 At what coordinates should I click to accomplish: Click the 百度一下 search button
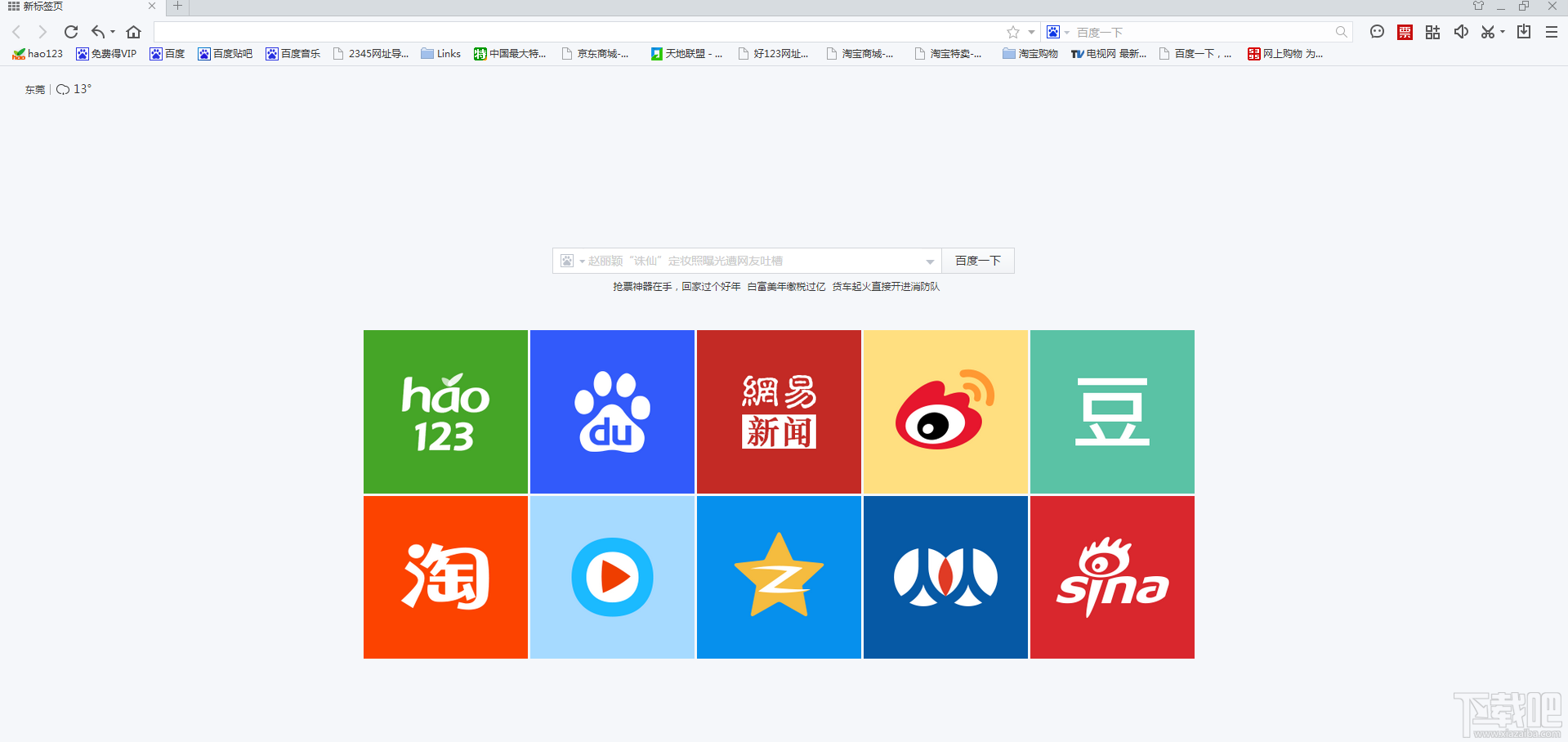pos(977,261)
